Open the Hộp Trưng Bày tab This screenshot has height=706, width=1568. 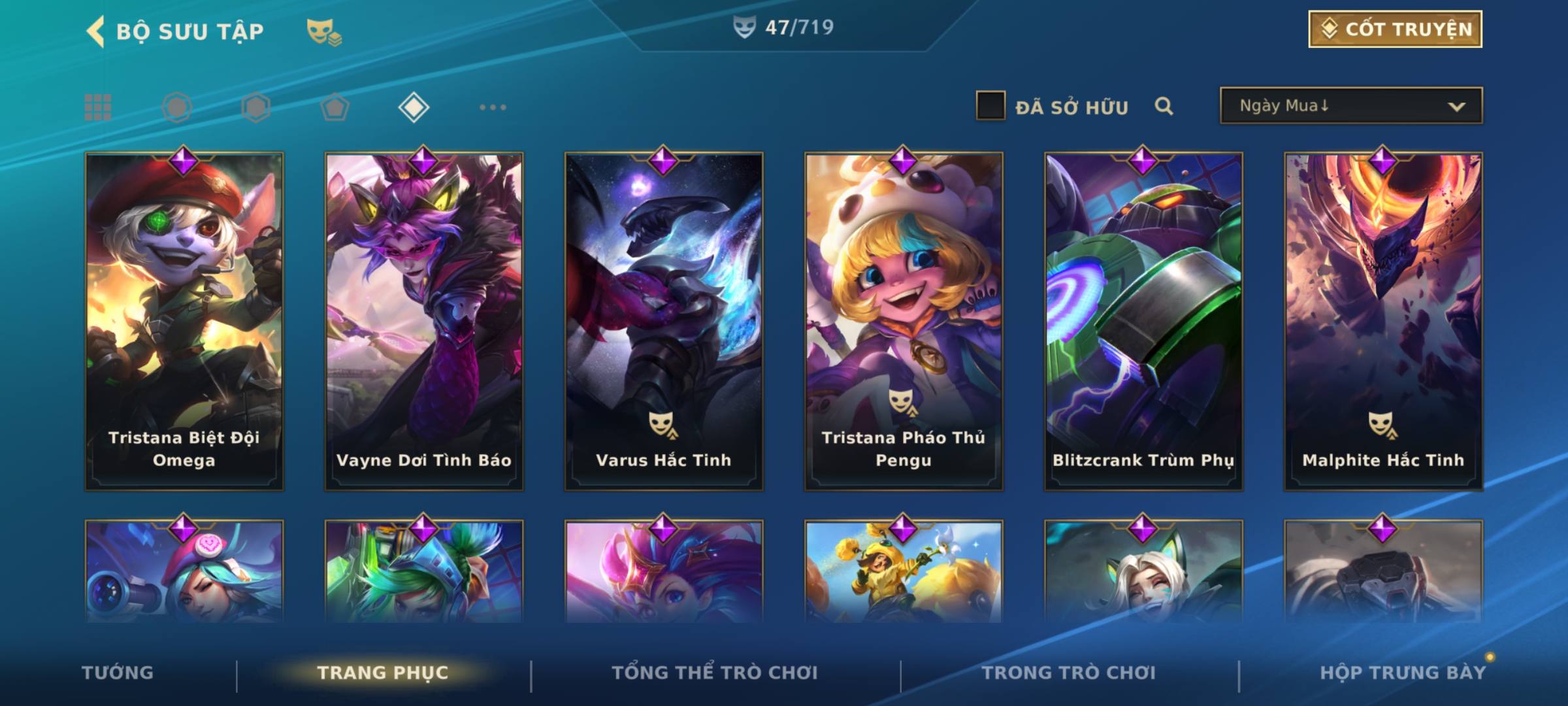(x=1403, y=673)
